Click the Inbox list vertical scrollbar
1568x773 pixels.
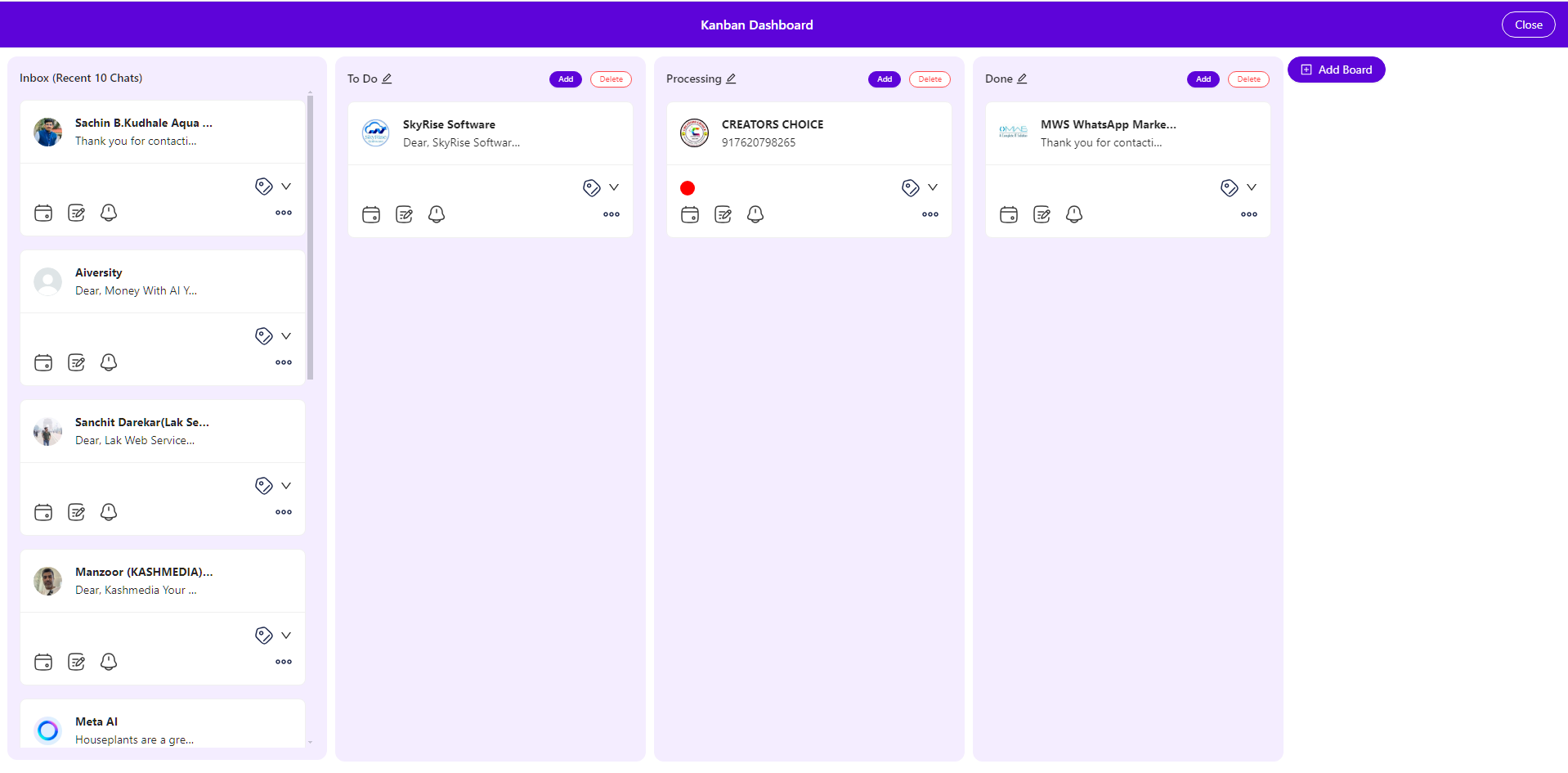pos(310,237)
